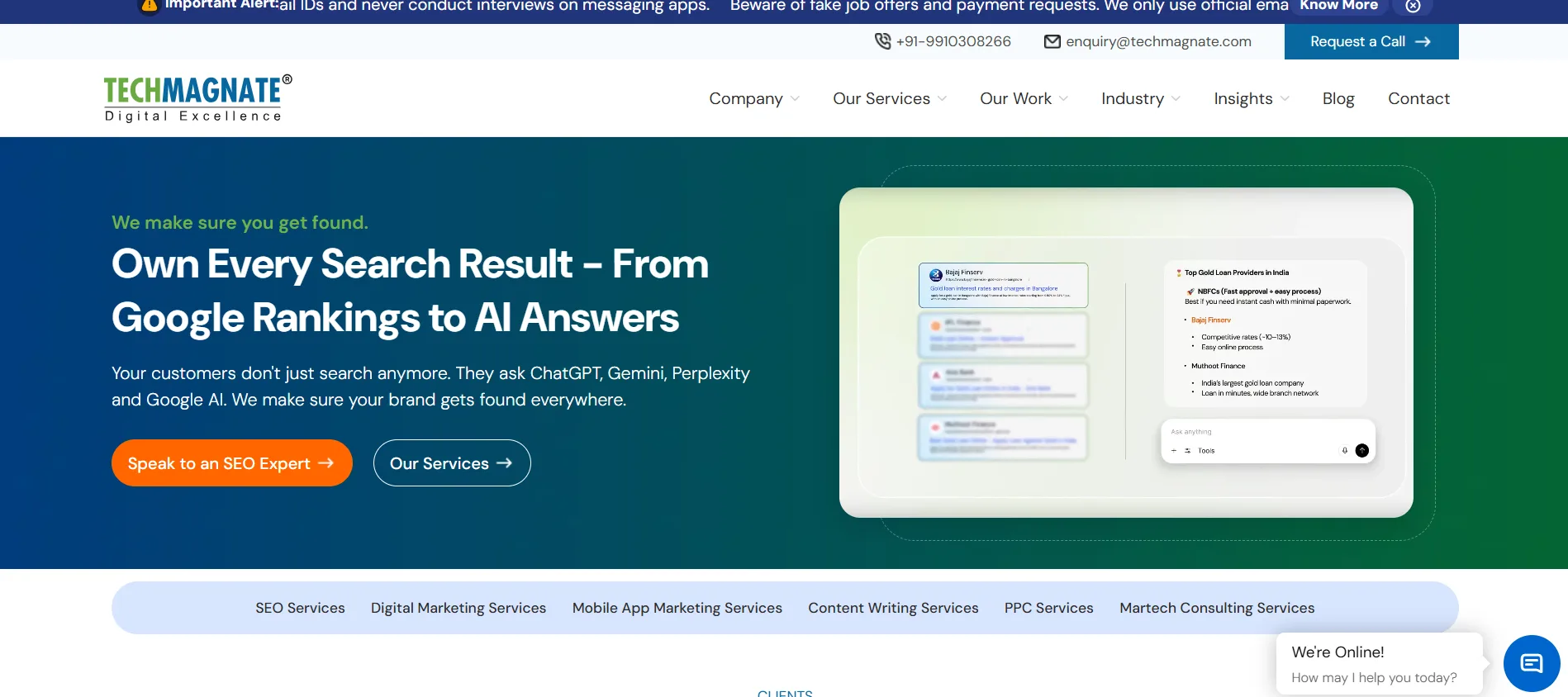
Task: Expand the Company navigation dropdown
Action: point(754,98)
